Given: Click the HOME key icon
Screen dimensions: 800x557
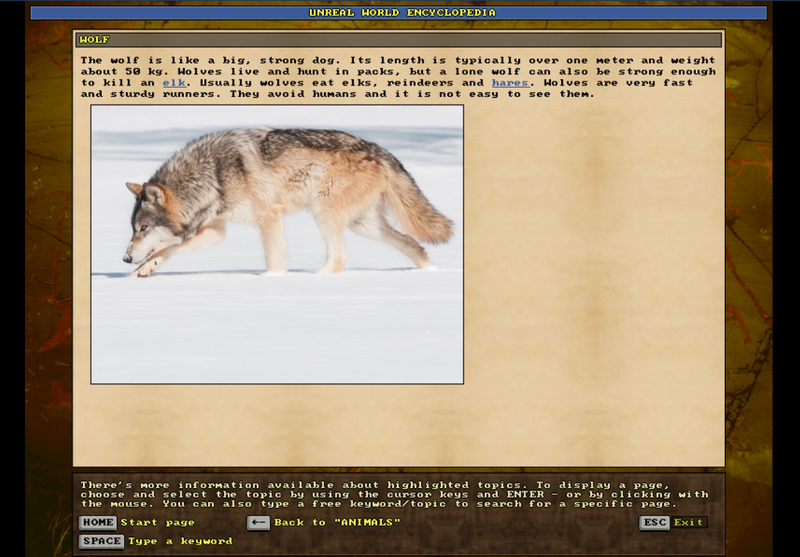Looking at the screenshot, I should tap(98, 522).
